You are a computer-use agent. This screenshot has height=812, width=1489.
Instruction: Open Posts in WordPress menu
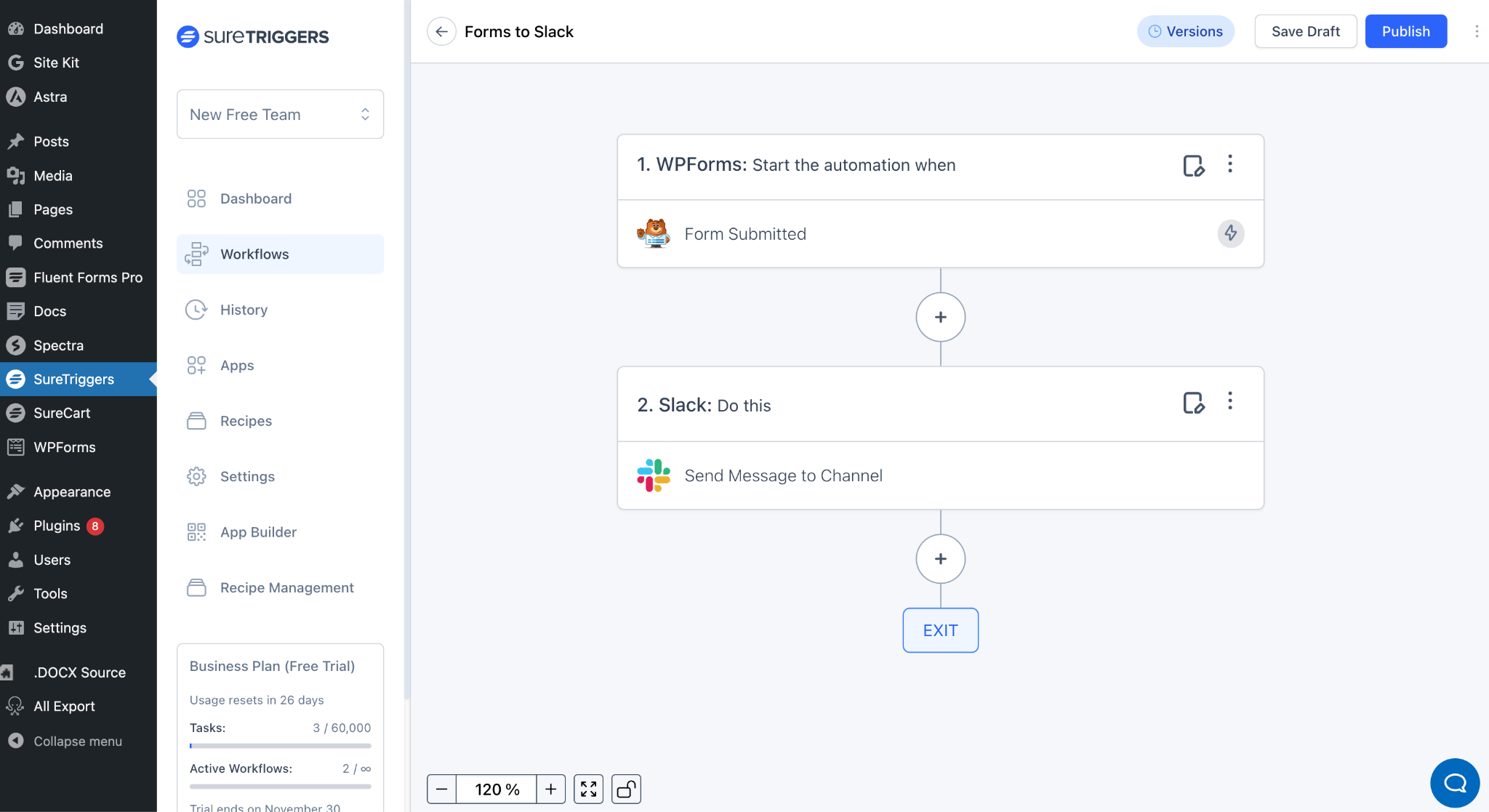tap(79, 141)
